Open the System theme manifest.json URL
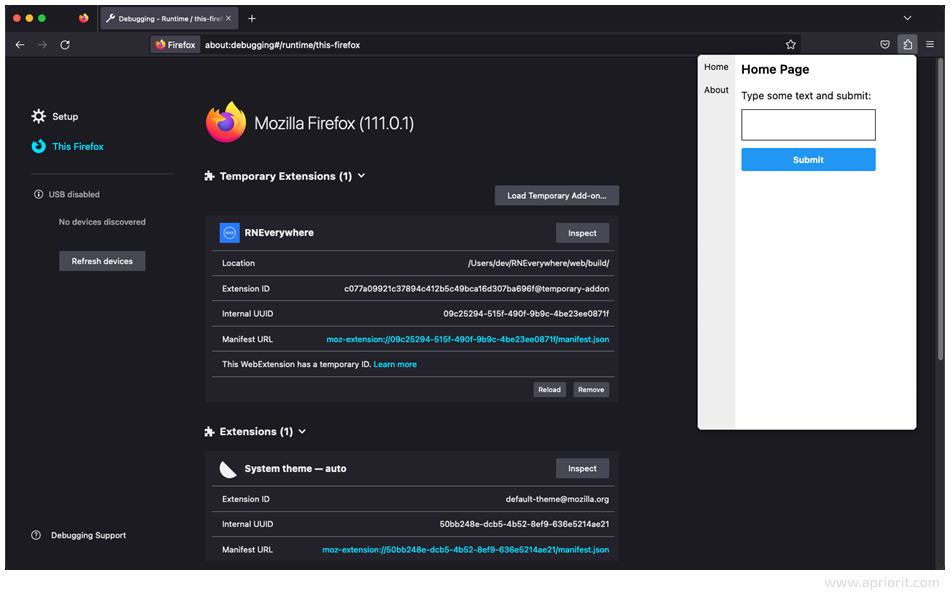Viewport: 950px width, 600px height. click(465, 550)
